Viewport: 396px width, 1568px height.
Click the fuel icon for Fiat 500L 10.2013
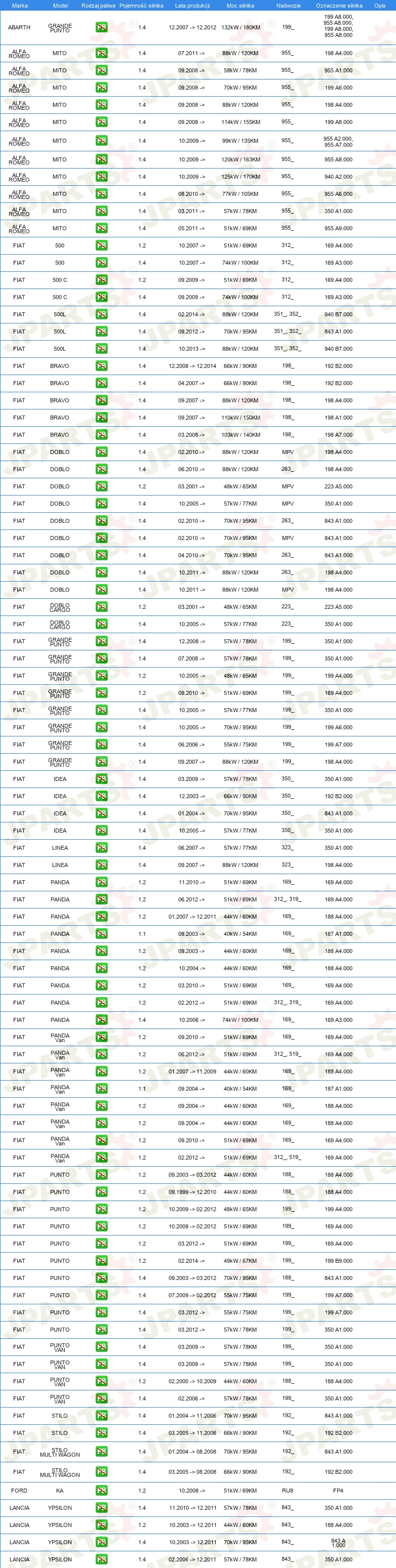tap(101, 349)
